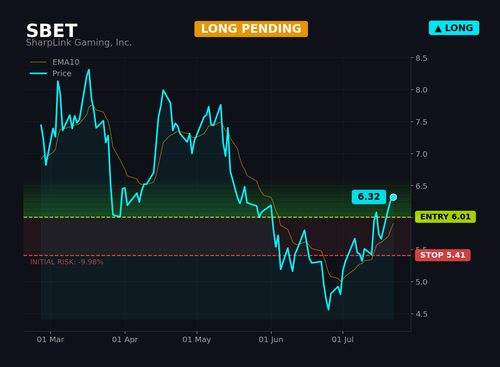Click the 8.5 y-axis value
The width and height of the screenshot is (500, 367).
coord(421,58)
